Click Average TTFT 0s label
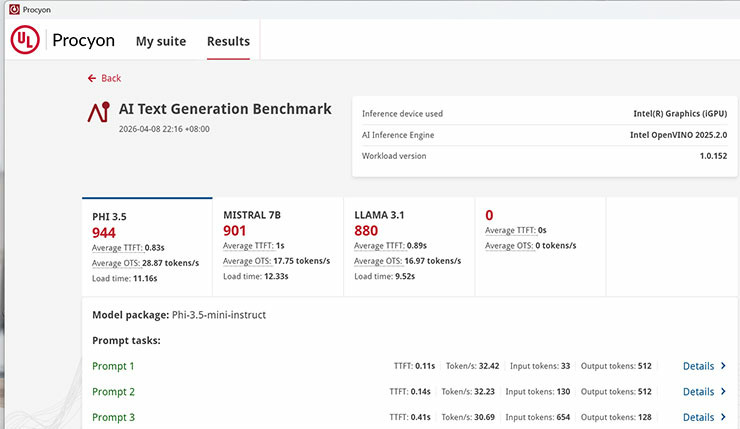The height and width of the screenshot is (429, 740). tap(516, 230)
